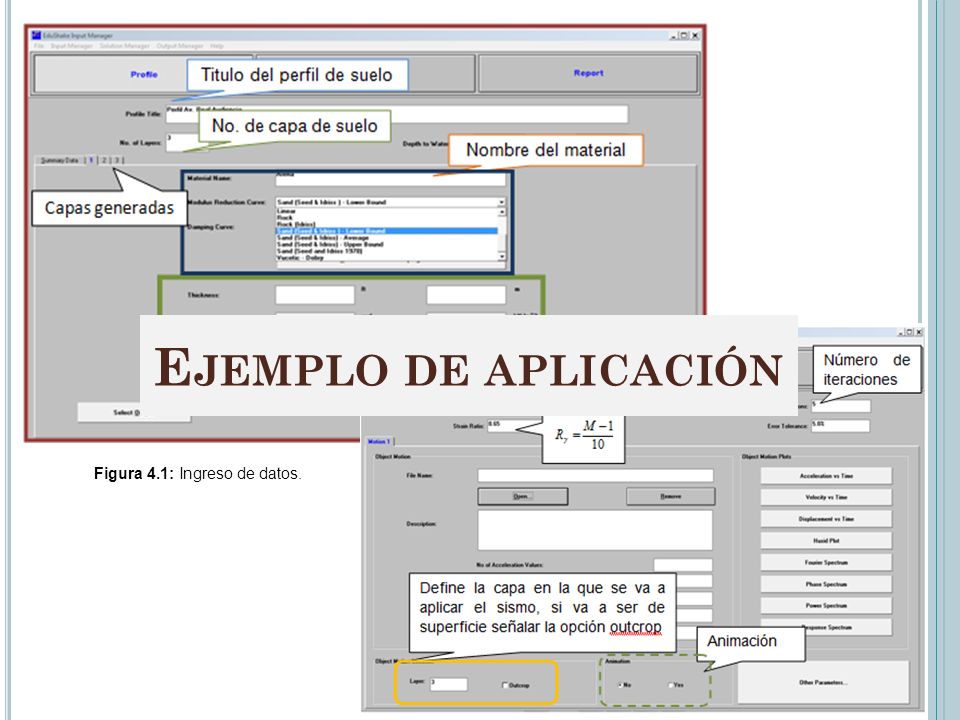Click the Profile button

pyautogui.click(x=144, y=74)
